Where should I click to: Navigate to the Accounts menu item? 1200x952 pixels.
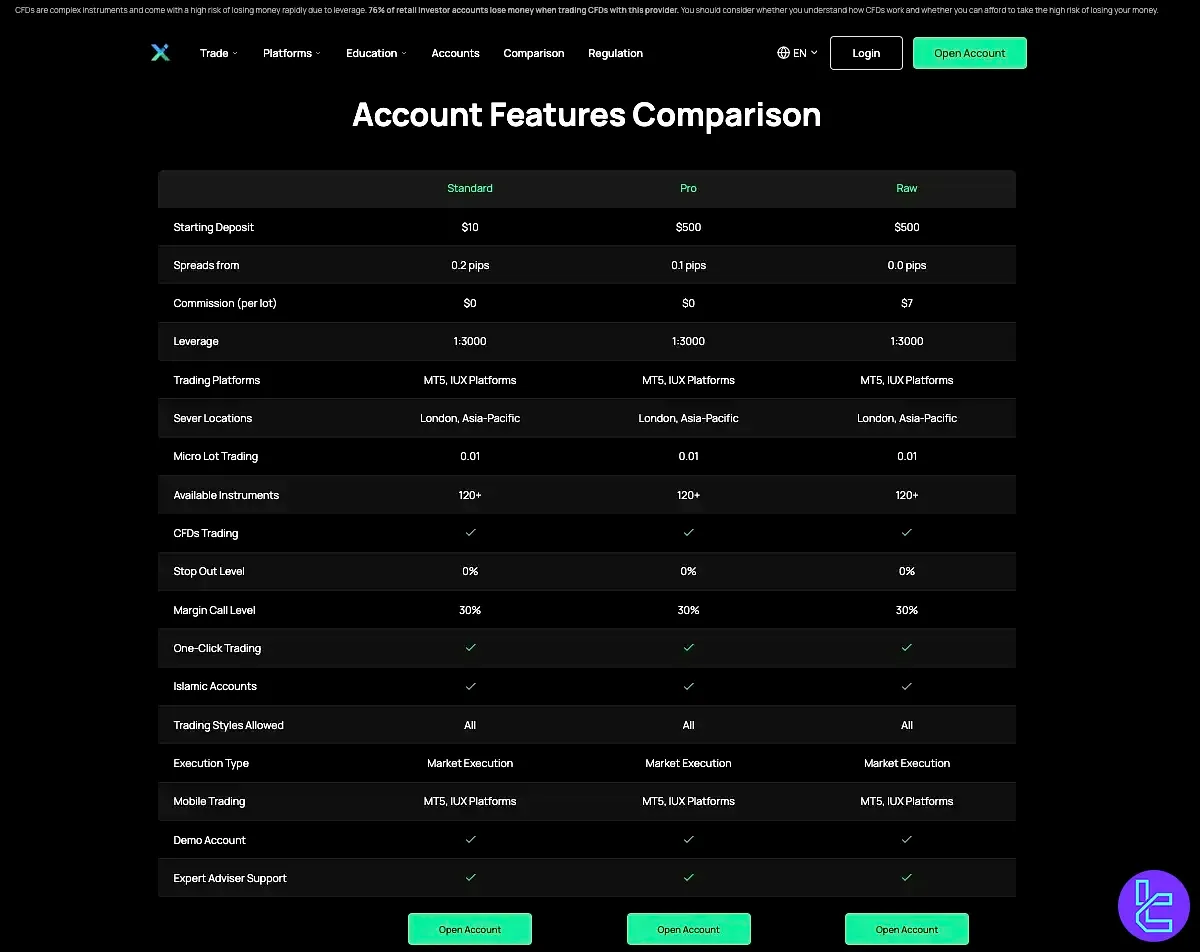pyautogui.click(x=455, y=53)
